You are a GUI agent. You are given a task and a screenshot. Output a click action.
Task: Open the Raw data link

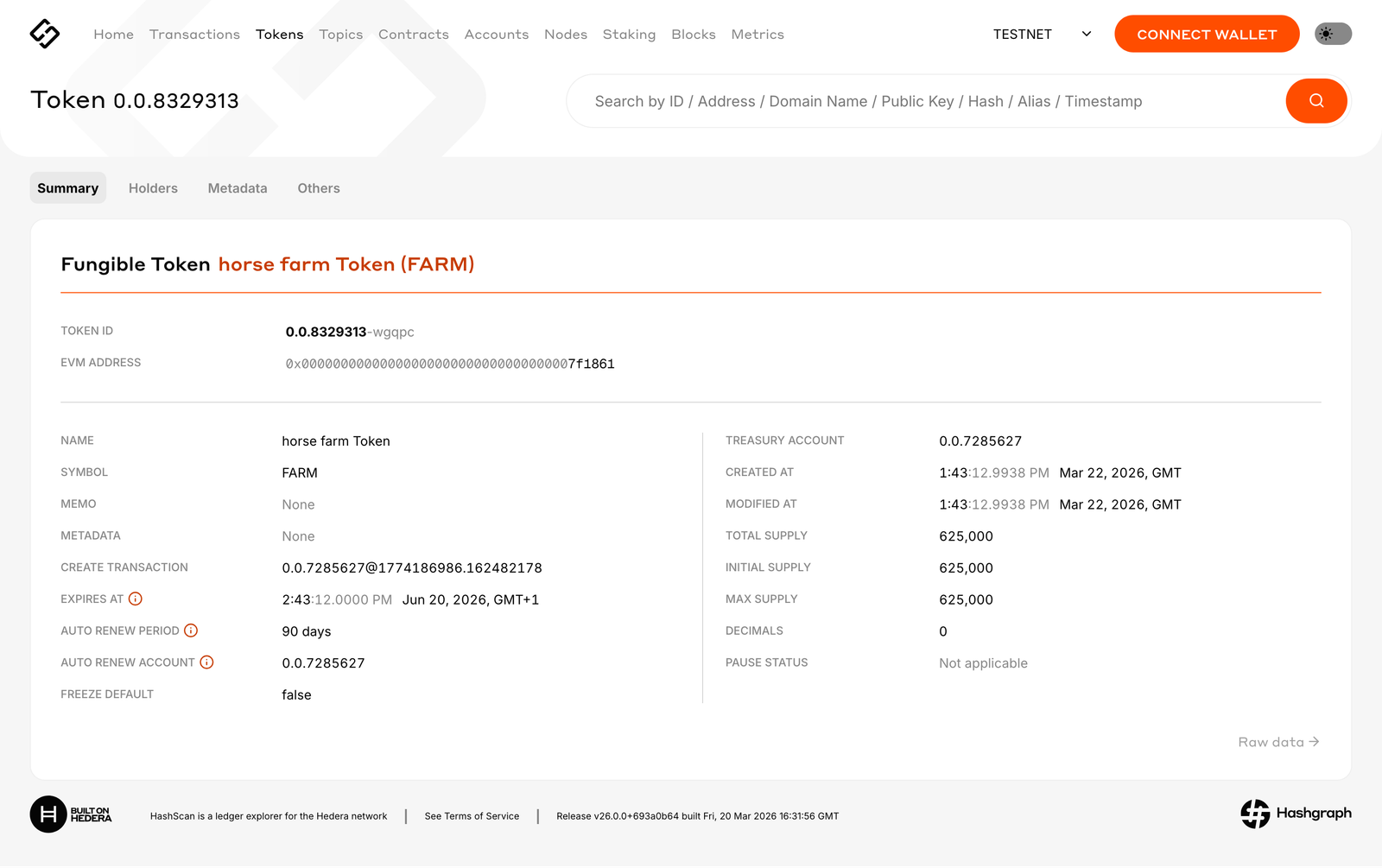(x=1278, y=742)
